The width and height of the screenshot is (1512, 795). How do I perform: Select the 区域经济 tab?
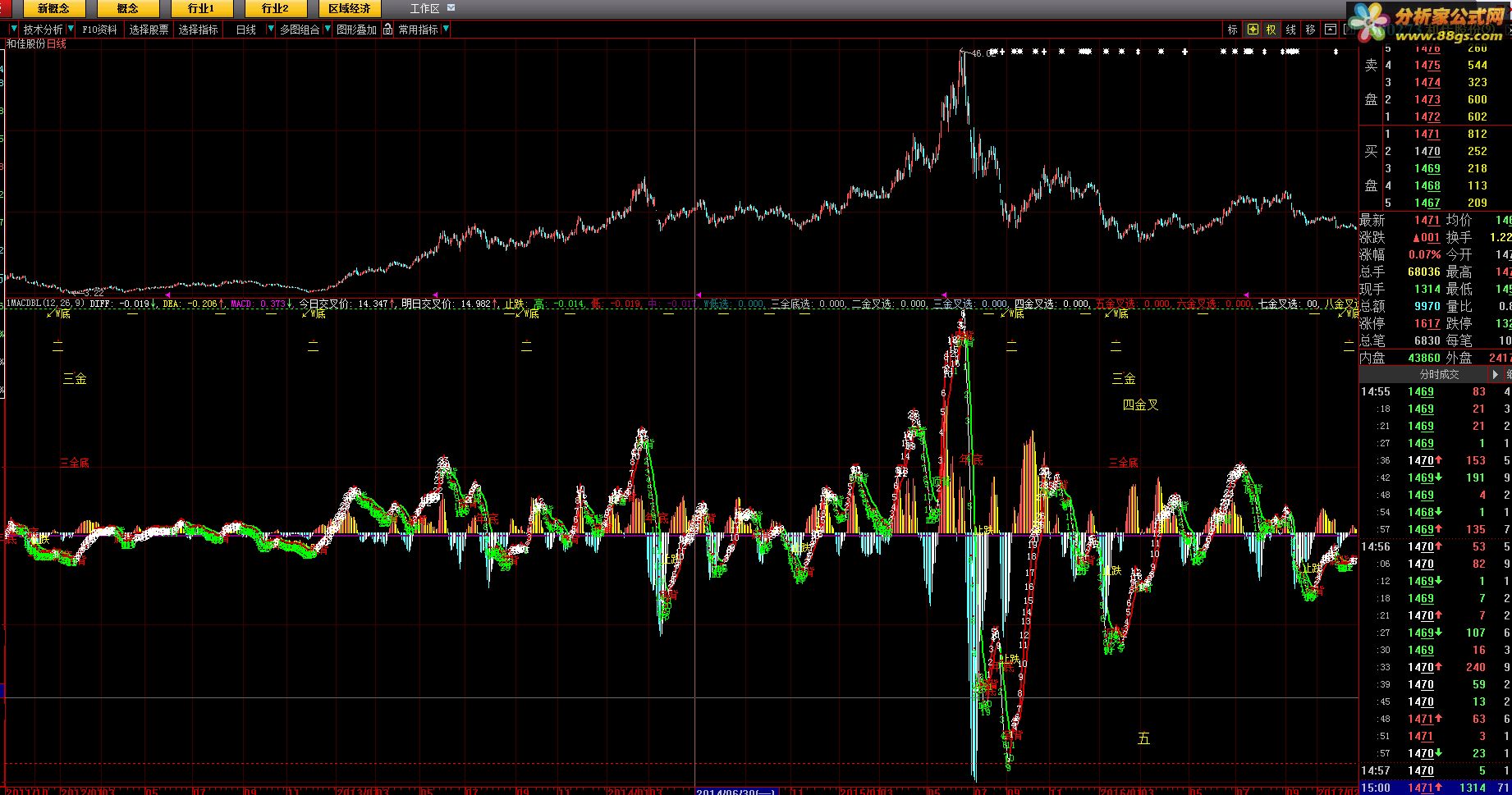point(349,9)
